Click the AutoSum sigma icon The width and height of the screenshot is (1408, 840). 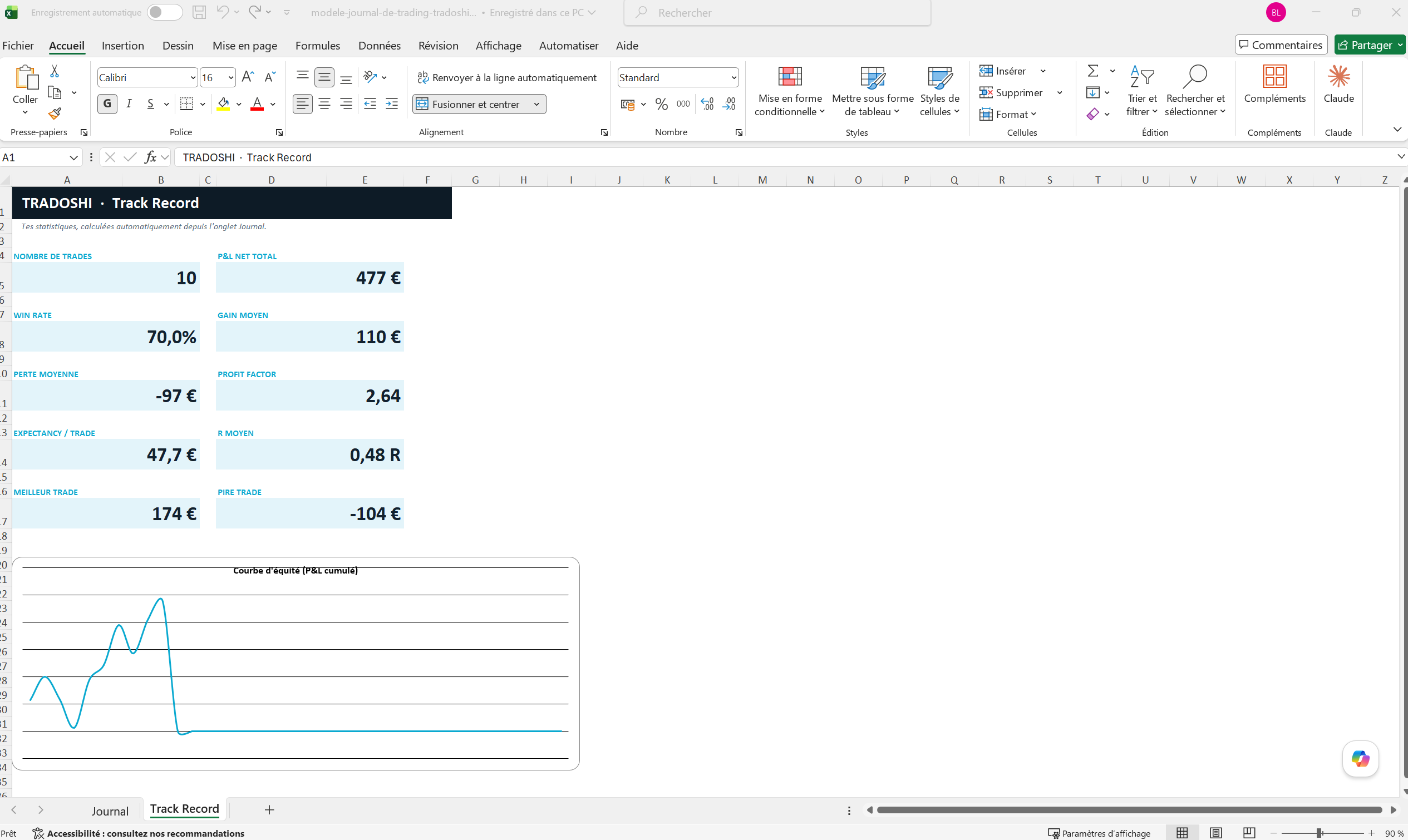(1092, 71)
